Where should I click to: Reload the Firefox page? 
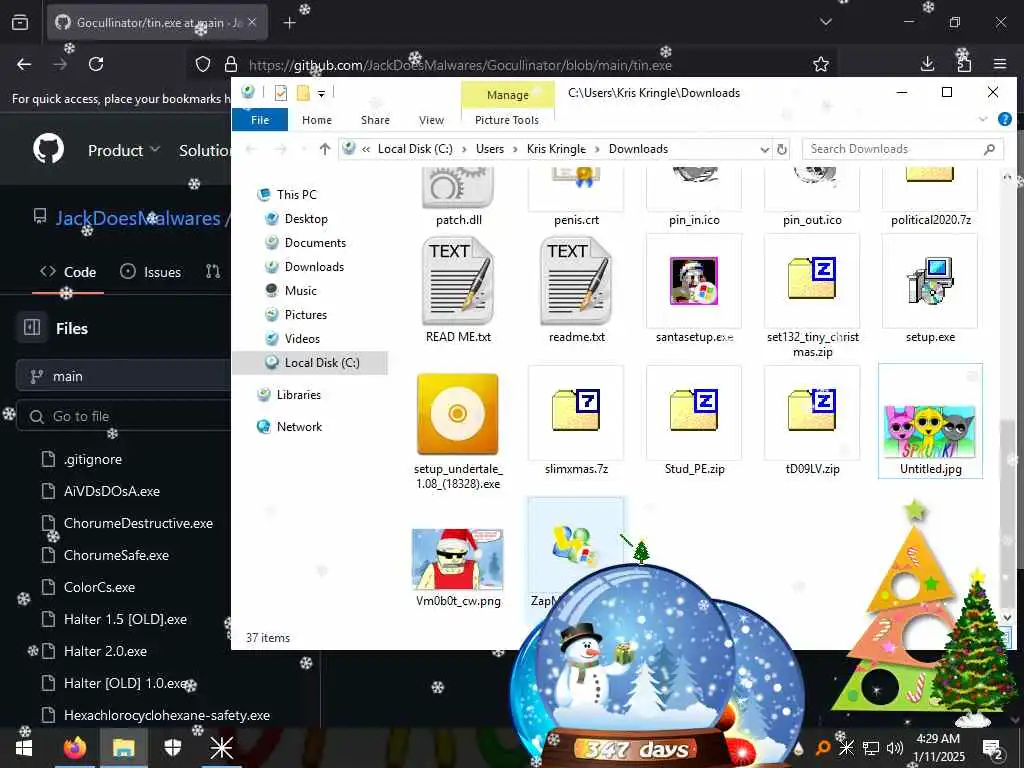click(x=96, y=64)
